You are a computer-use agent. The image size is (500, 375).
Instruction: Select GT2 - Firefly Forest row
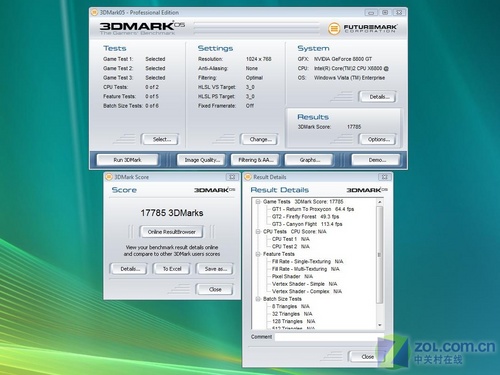point(305,217)
